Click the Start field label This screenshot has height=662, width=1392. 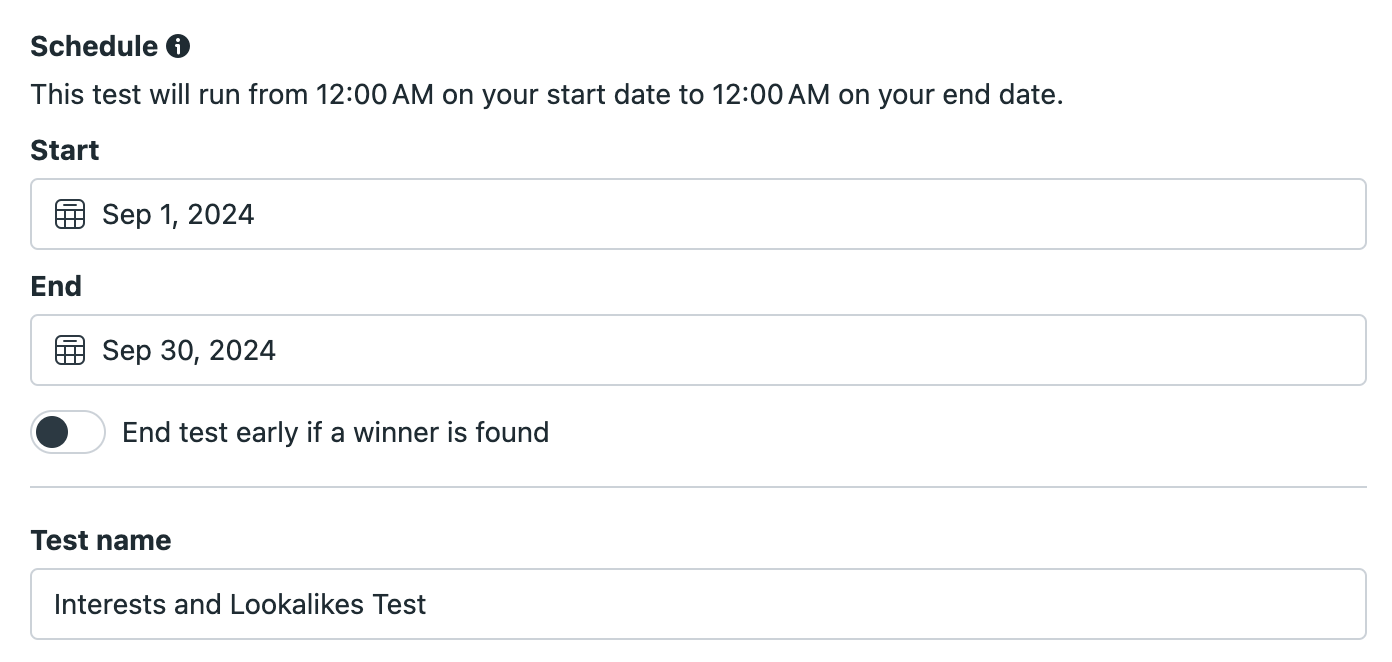point(65,150)
